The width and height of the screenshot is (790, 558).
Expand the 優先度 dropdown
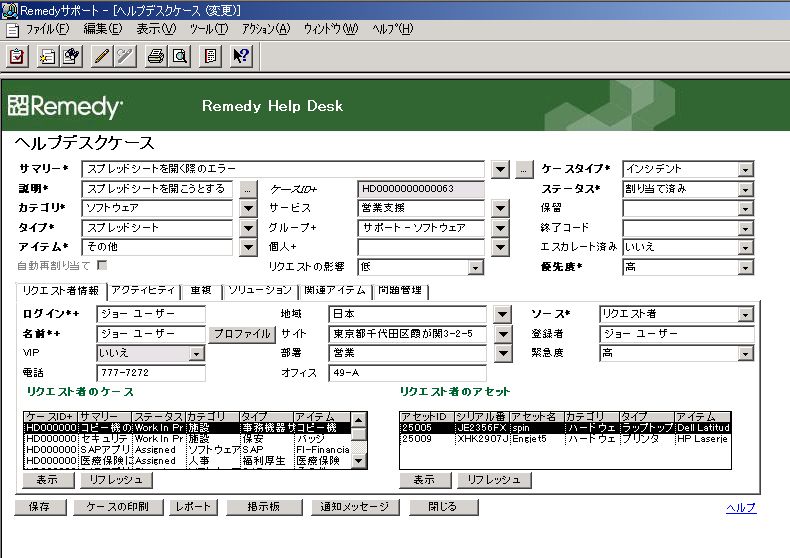[745, 268]
